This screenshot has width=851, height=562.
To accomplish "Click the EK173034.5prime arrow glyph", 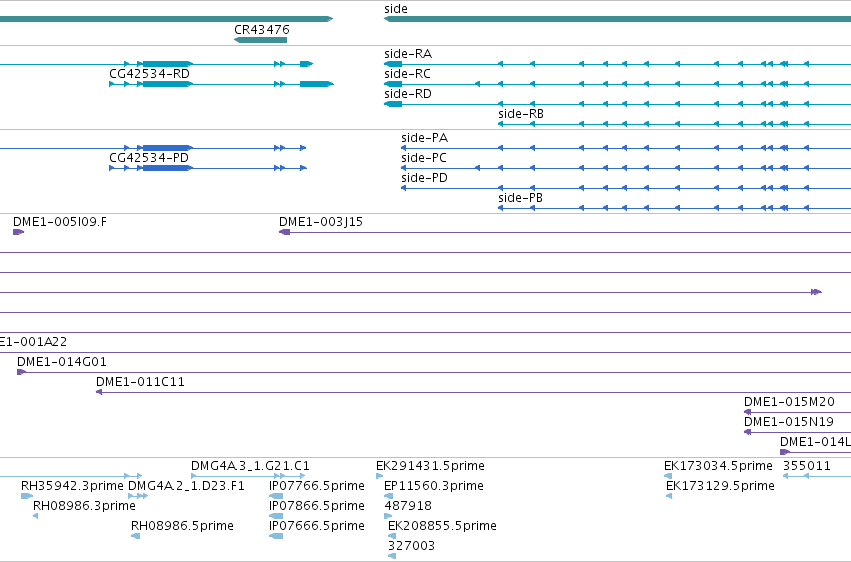I will coord(668,476).
